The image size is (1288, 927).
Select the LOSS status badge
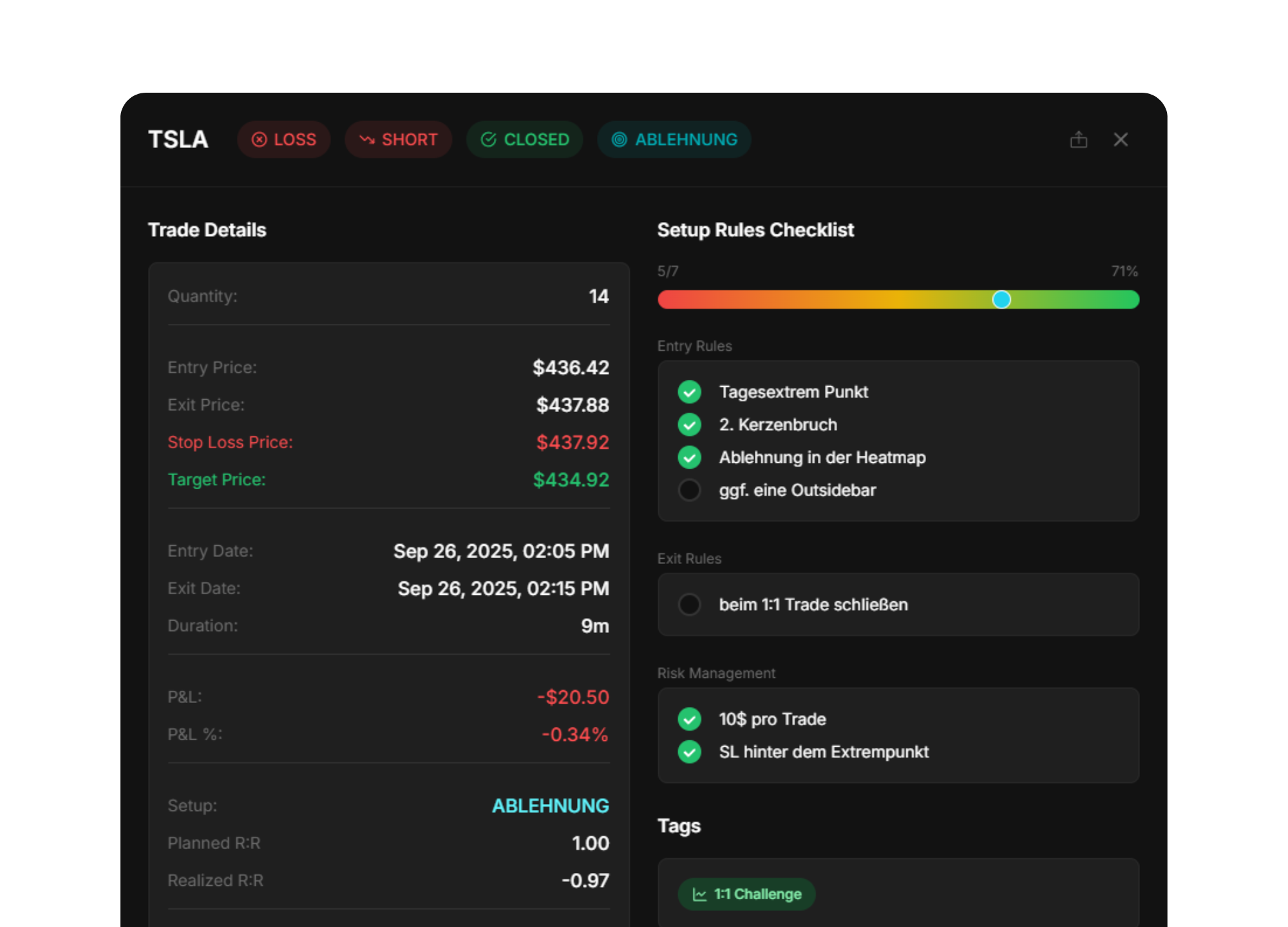[x=284, y=139]
